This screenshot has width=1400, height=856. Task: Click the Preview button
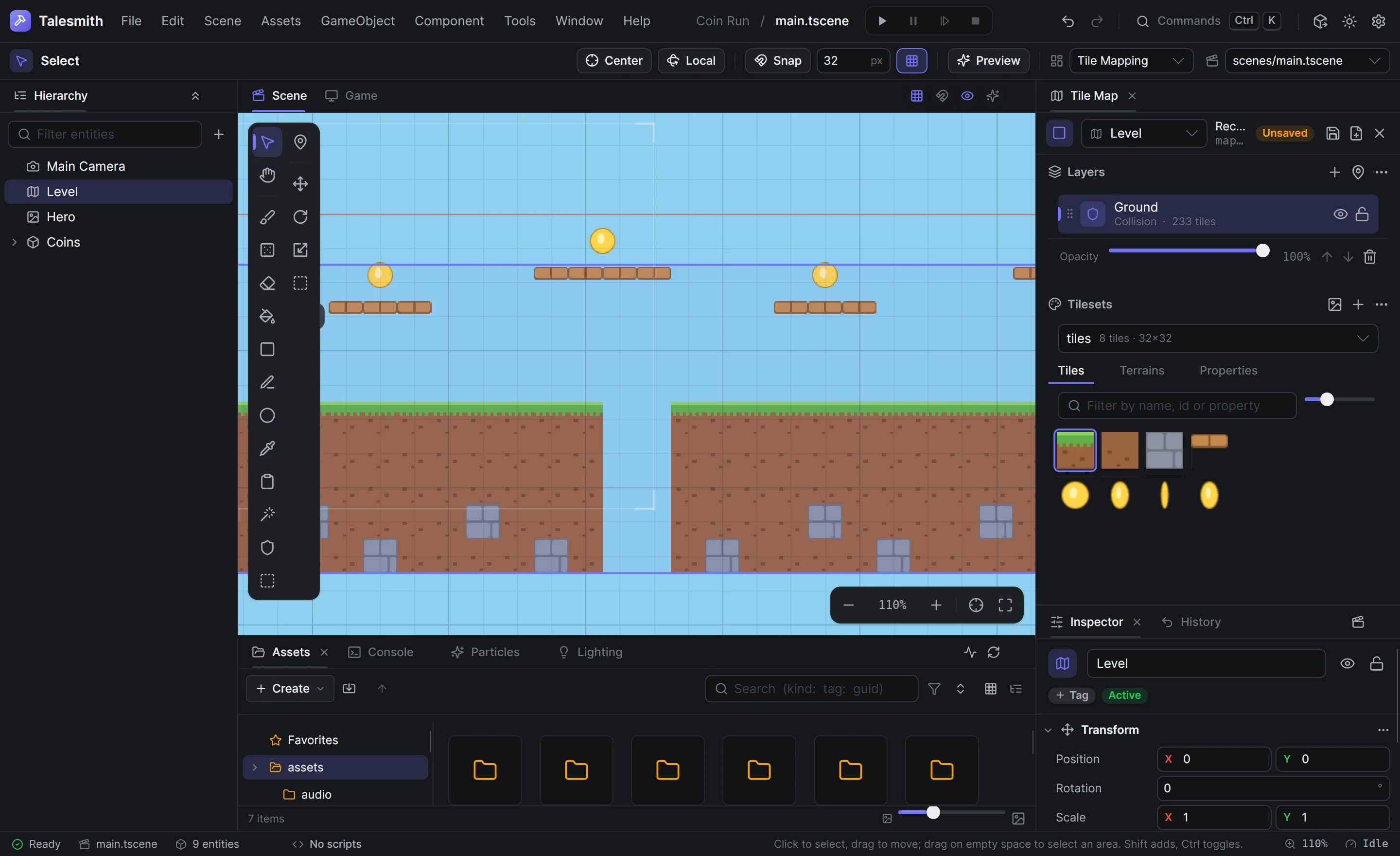click(x=988, y=61)
